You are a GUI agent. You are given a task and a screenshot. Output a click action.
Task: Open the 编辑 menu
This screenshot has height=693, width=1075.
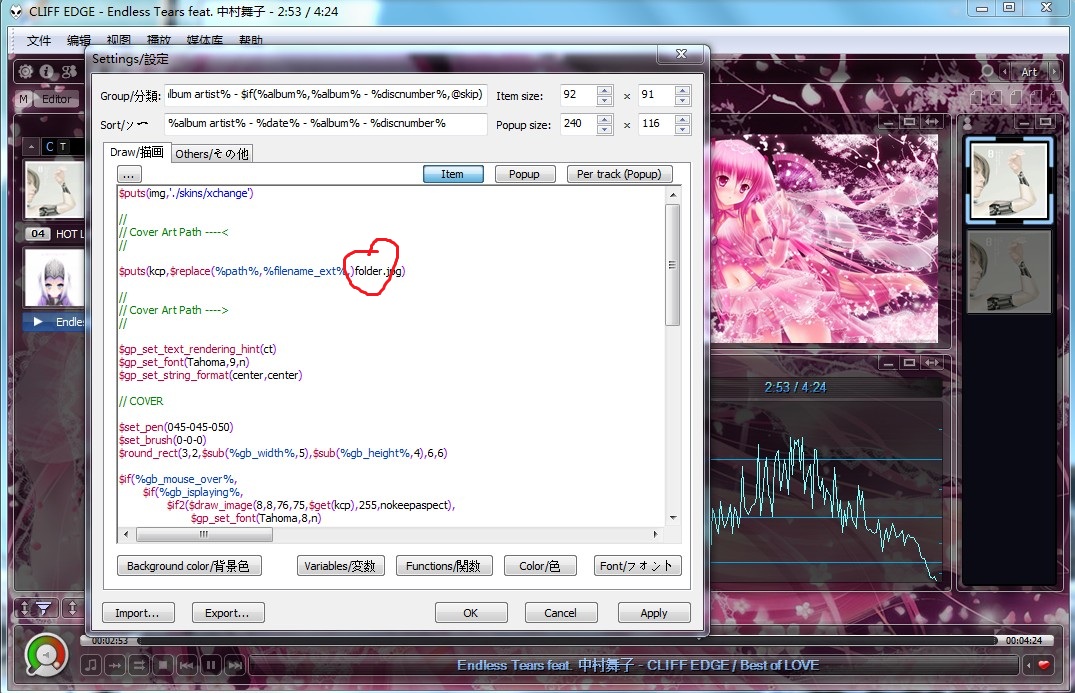[x=79, y=40]
